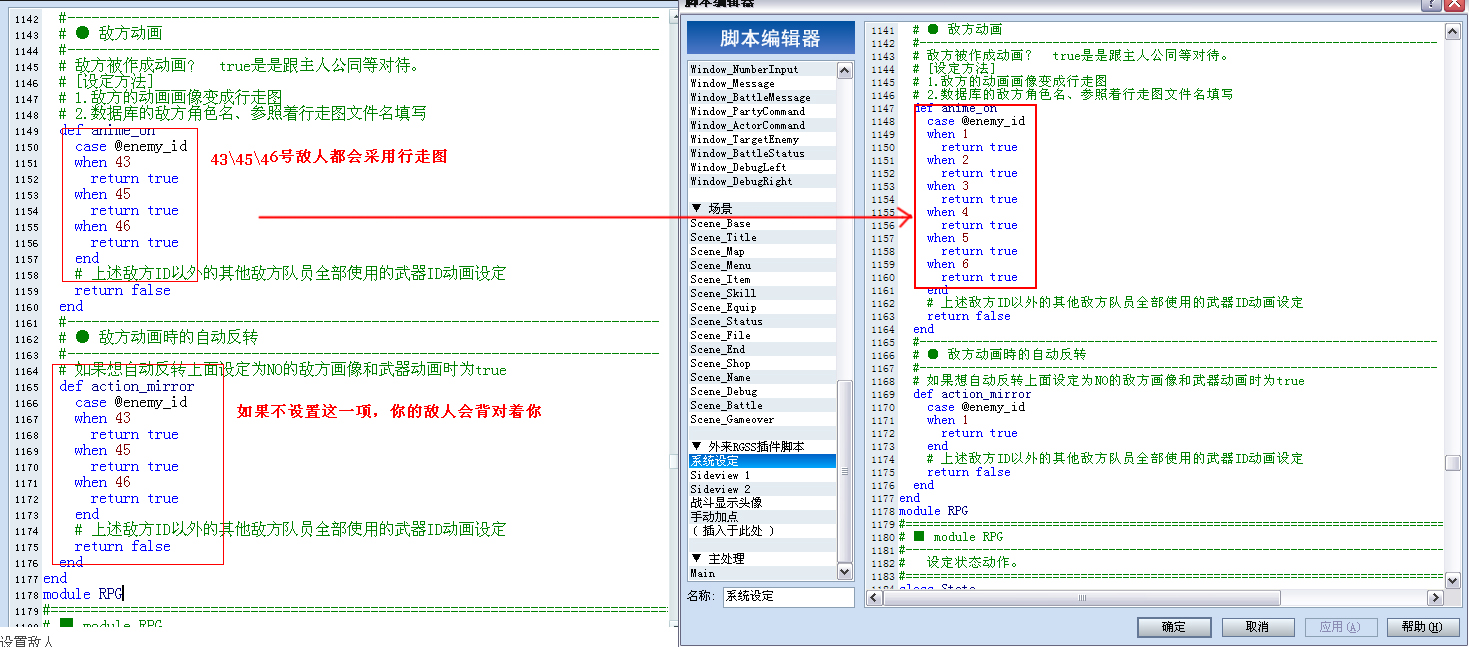Click the code editor horizontal scroll-right arrow

click(1435, 598)
